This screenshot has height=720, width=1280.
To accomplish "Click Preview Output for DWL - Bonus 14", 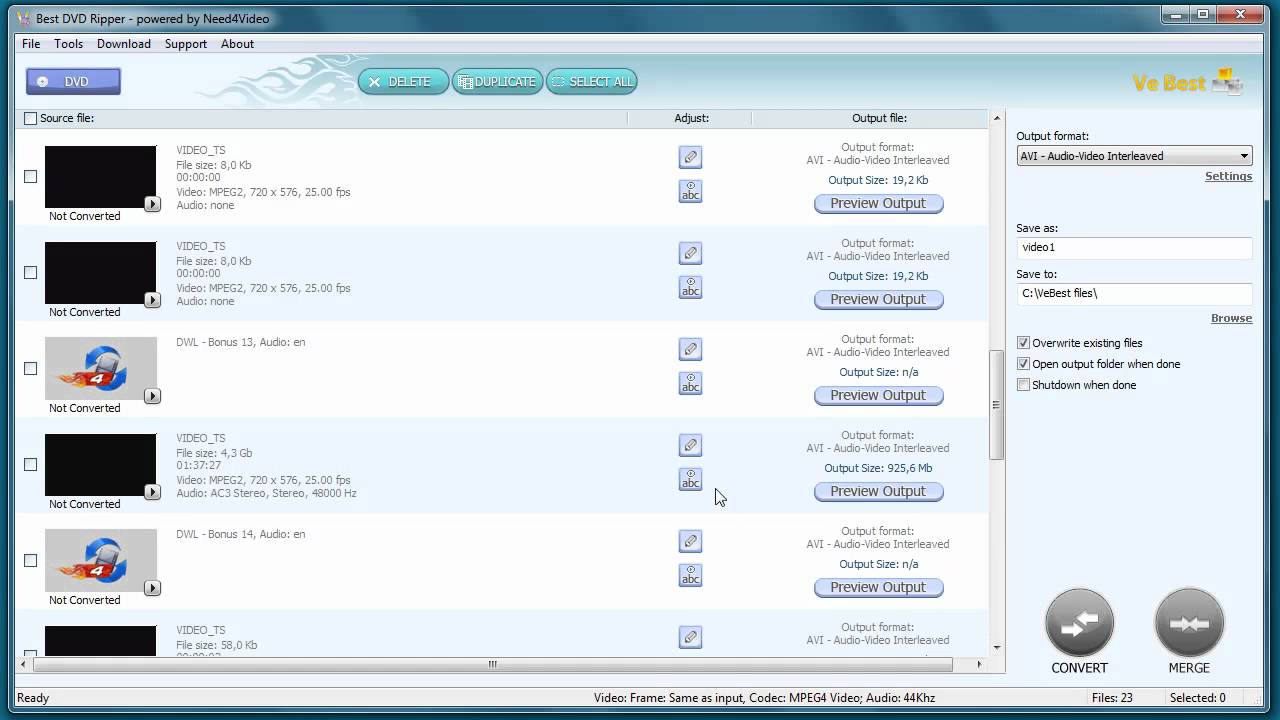I will 878,587.
